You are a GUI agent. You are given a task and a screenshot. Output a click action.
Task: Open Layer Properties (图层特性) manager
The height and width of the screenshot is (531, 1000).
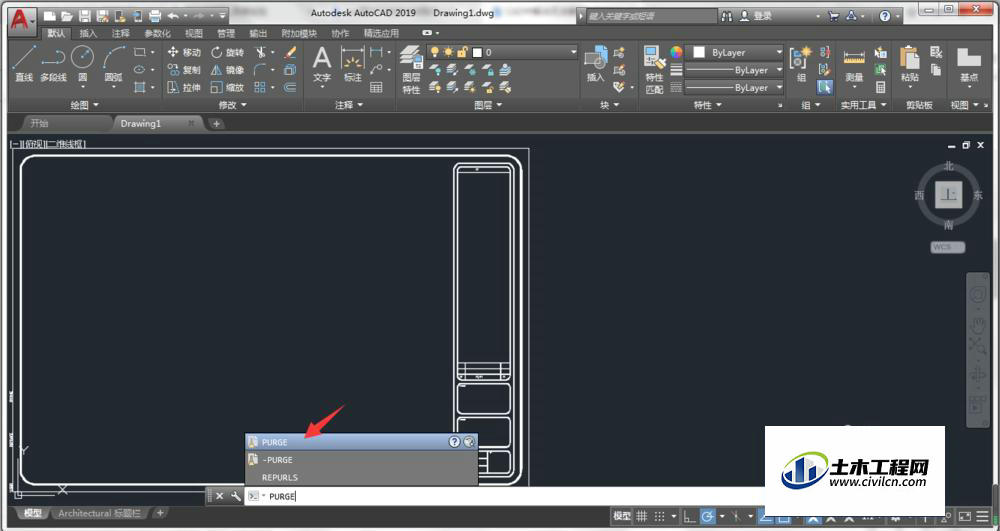pyautogui.click(x=411, y=70)
